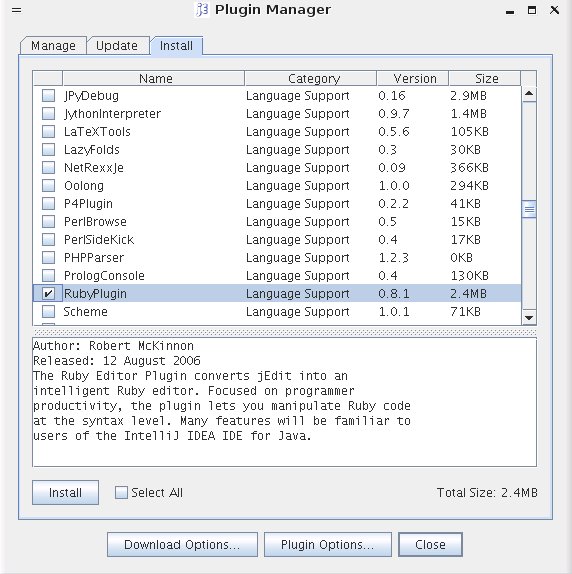Click inside the plugin description text area
Image resolution: width=572 pixels, height=574 pixels.
[284, 402]
